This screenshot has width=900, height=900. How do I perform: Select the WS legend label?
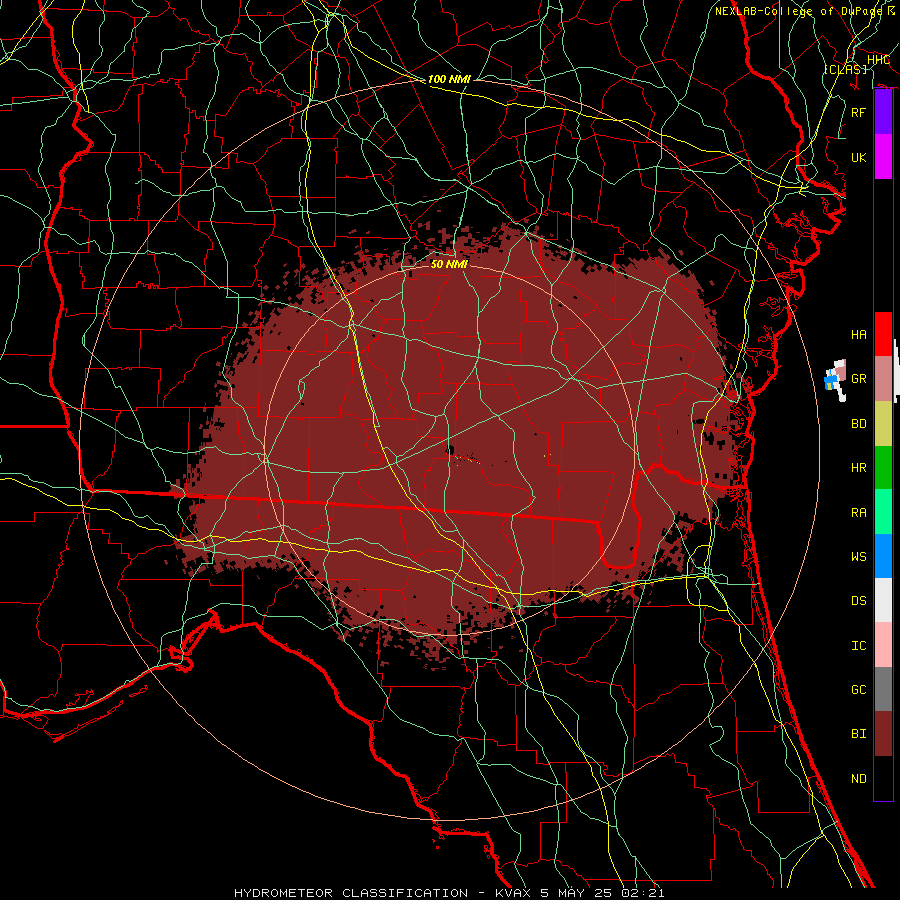tap(859, 557)
